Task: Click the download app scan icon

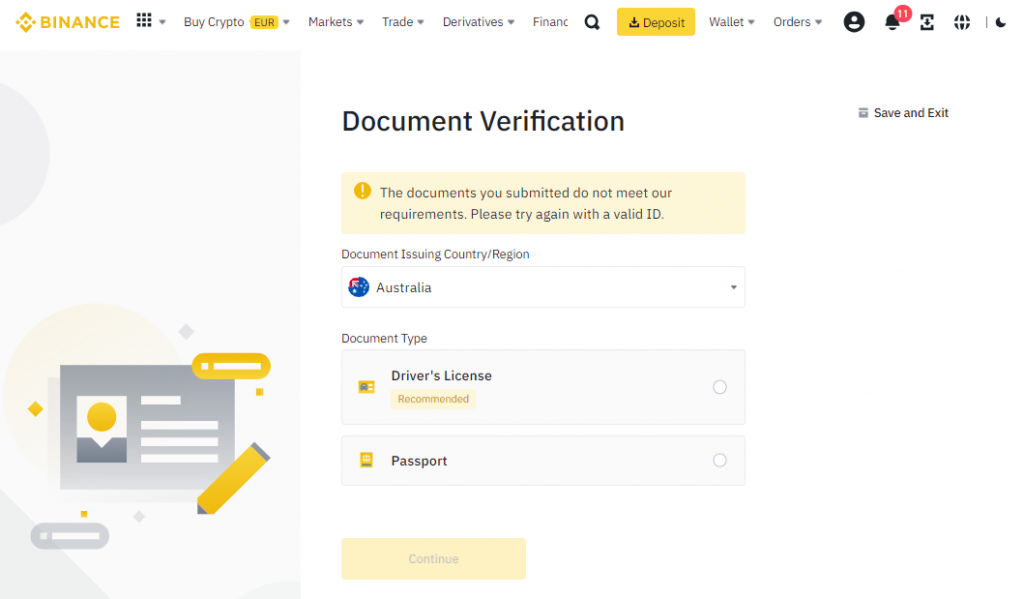Action: coord(927,22)
